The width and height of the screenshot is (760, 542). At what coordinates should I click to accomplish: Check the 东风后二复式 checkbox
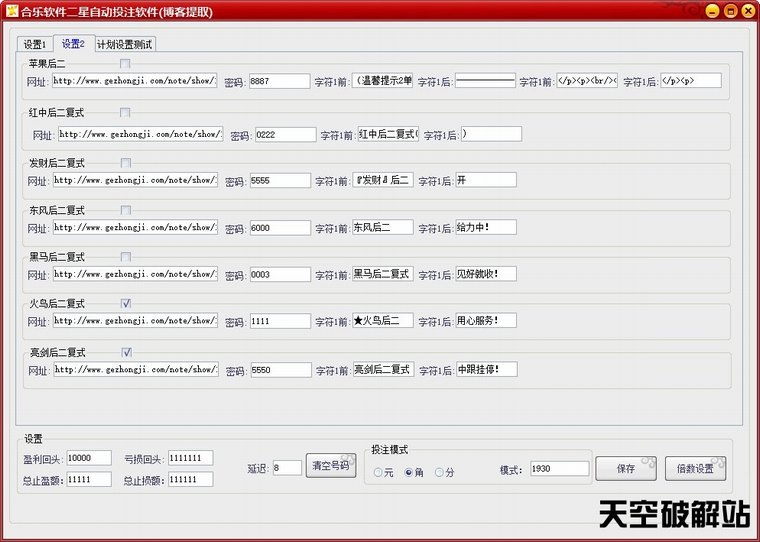pyautogui.click(x=126, y=210)
